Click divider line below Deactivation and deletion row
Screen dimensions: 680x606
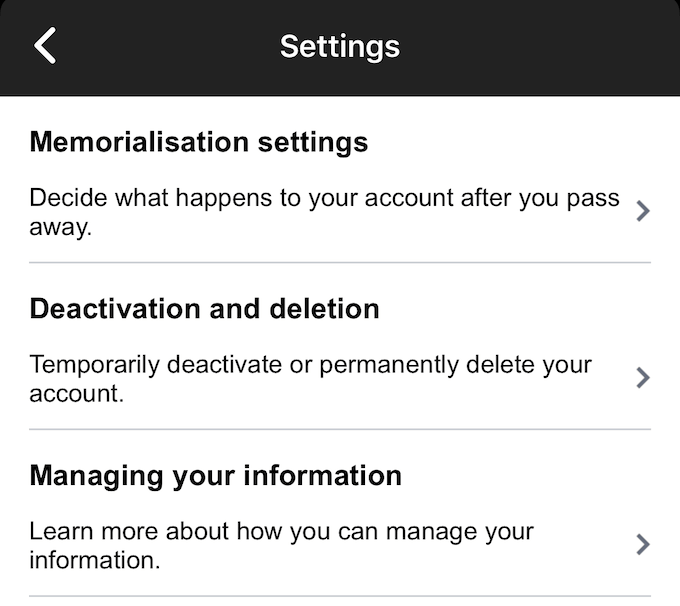click(340, 430)
